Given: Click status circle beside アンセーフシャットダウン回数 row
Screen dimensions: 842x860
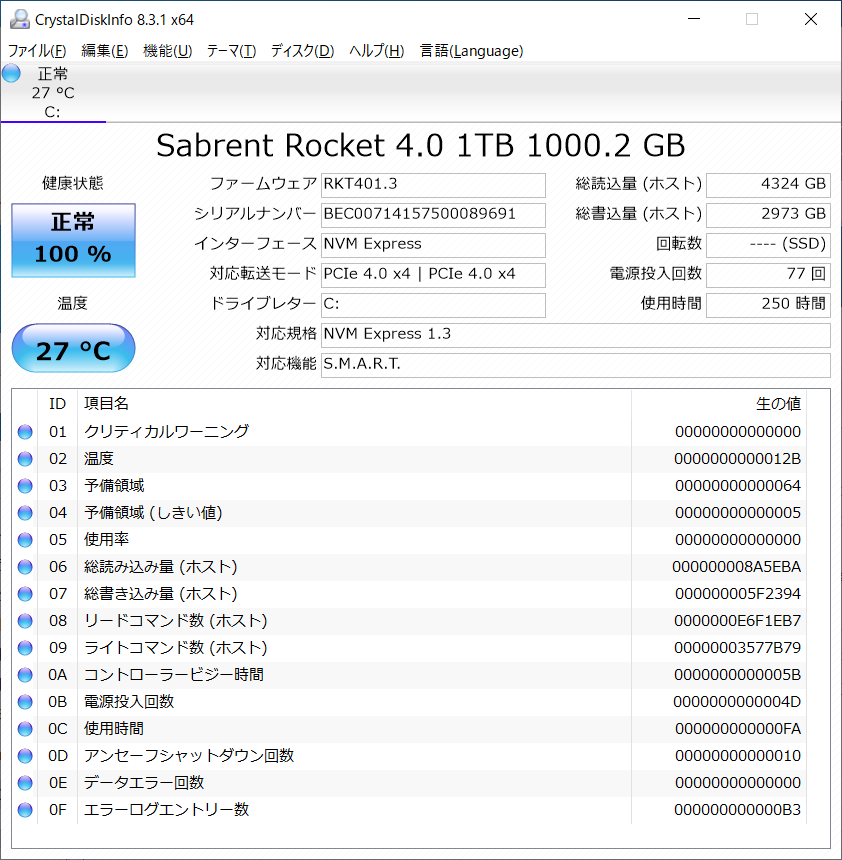Looking at the screenshot, I should coord(25,756).
